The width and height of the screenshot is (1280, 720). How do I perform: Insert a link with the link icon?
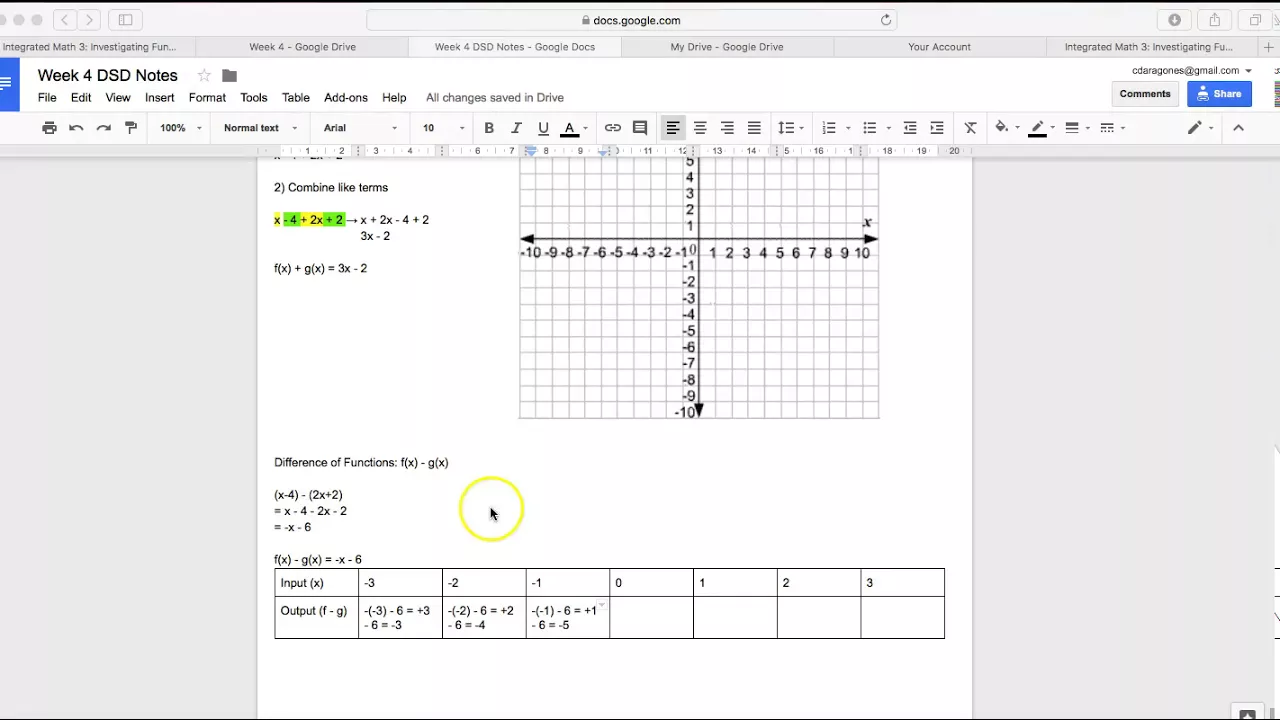613,128
